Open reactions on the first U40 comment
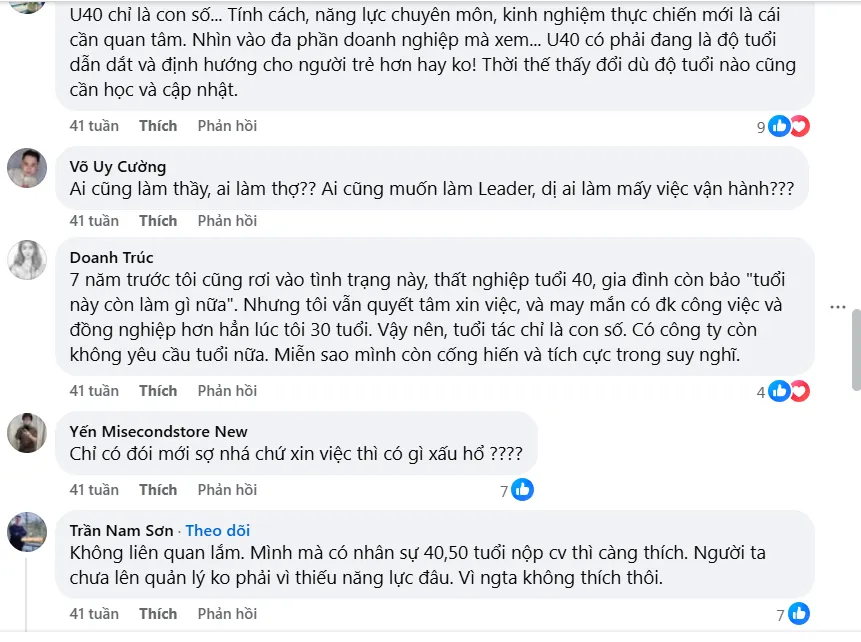Image resolution: width=861 pixels, height=642 pixels. point(789,126)
